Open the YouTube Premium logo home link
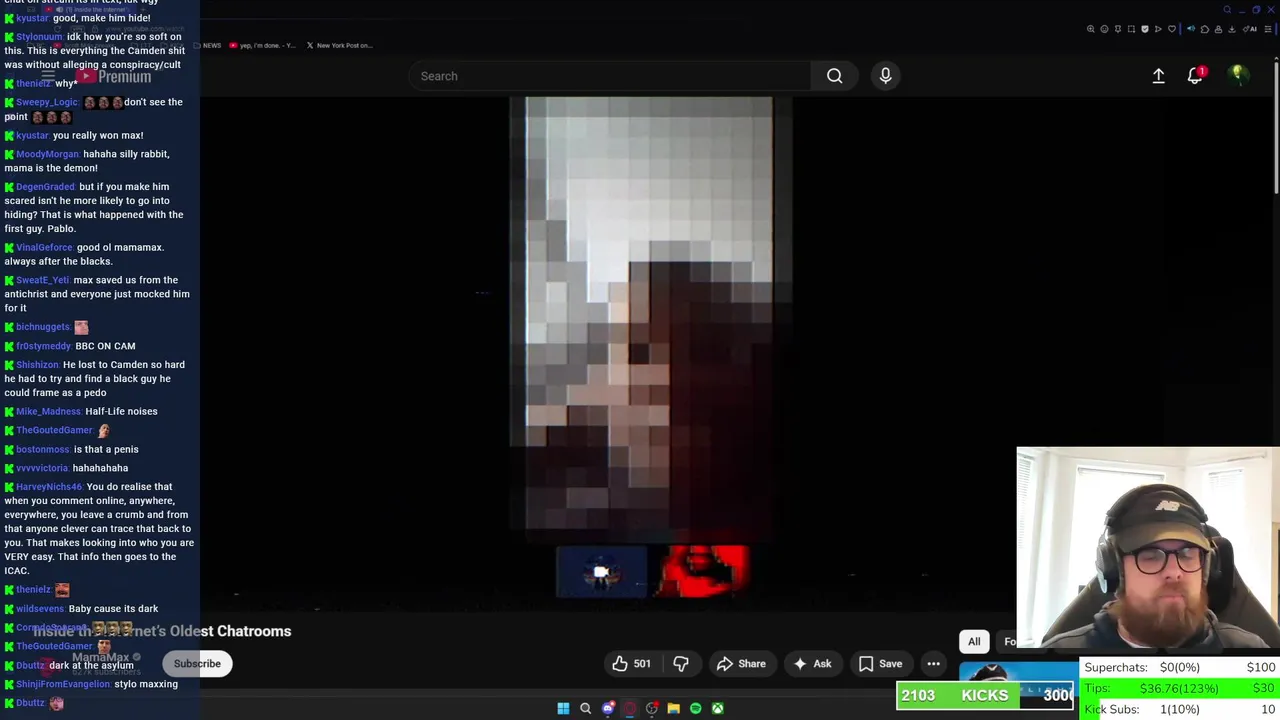Image resolution: width=1280 pixels, height=720 pixels. point(112,77)
